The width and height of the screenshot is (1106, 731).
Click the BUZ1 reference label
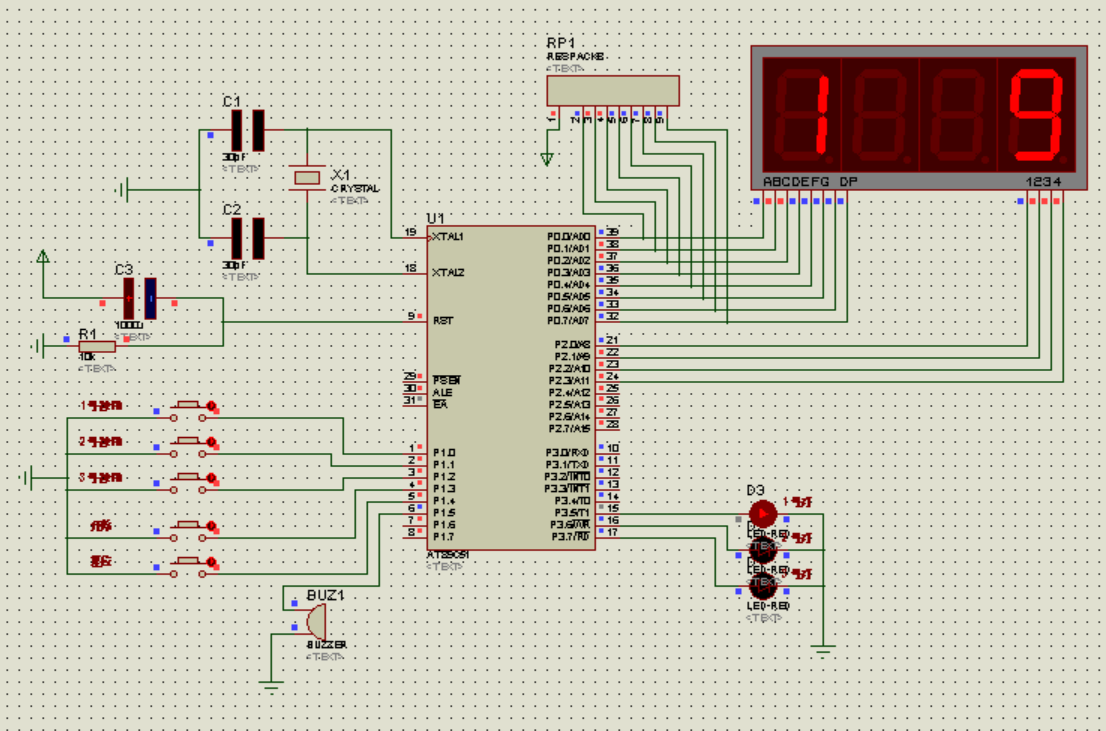tap(325, 596)
